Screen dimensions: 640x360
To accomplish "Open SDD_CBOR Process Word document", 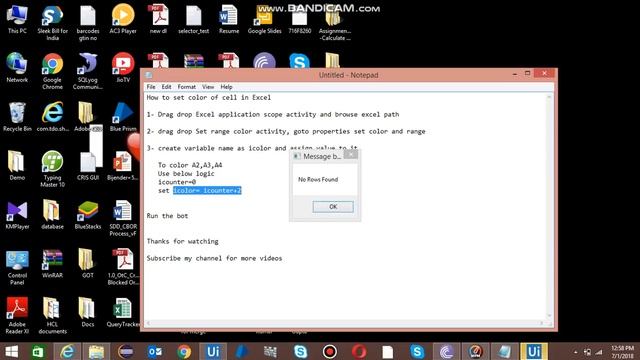I will (123, 218).
